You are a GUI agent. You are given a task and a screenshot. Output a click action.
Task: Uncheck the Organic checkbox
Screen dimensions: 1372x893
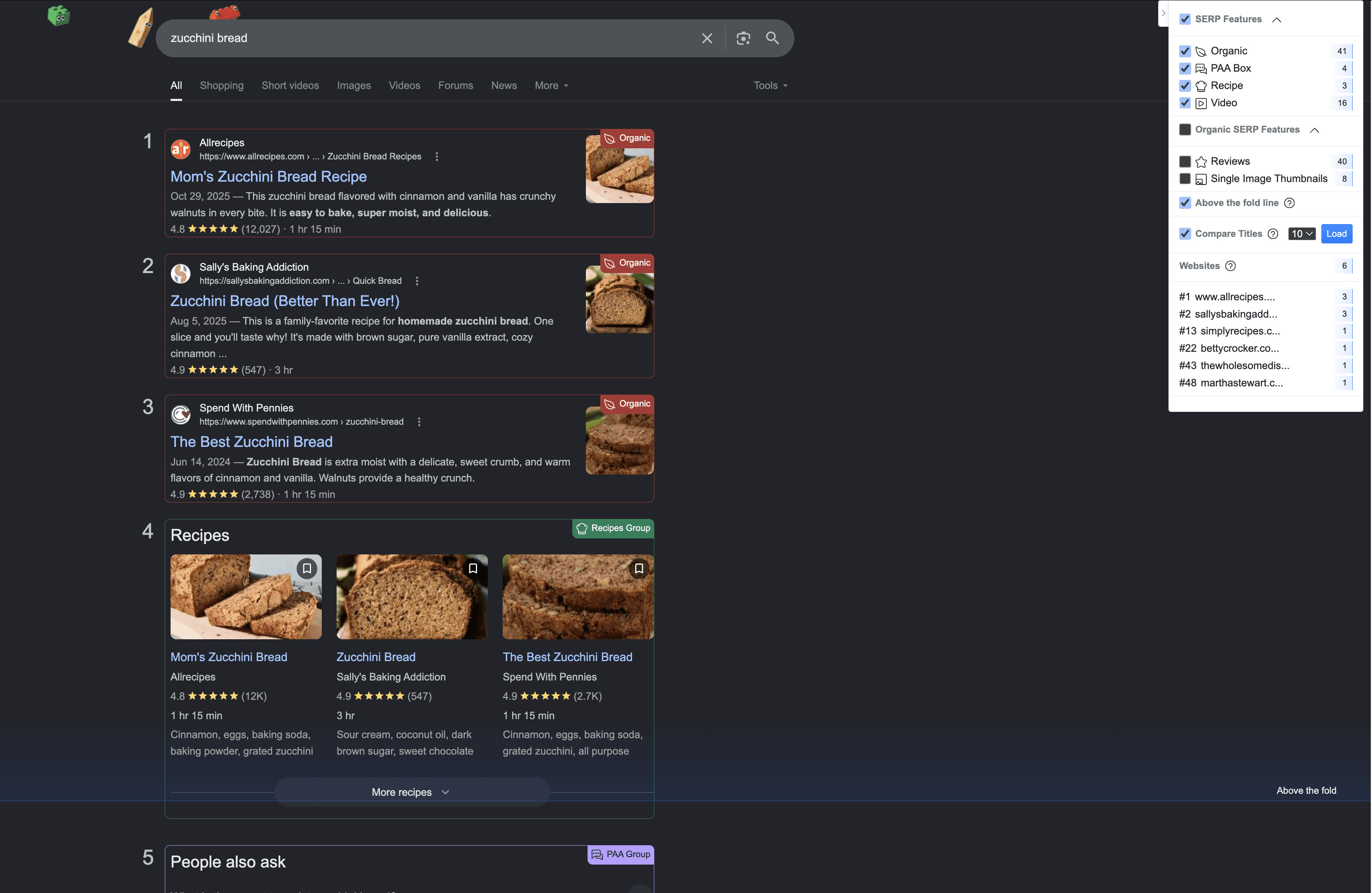[1185, 51]
